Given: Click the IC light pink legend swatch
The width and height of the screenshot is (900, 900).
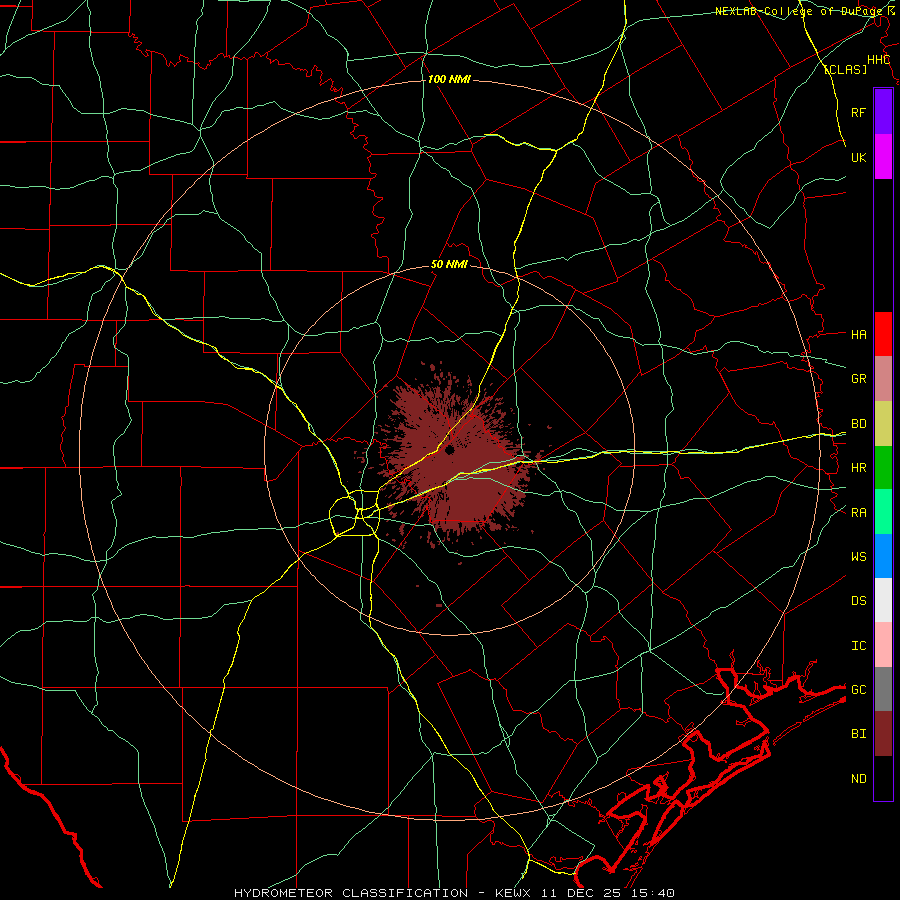Looking at the screenshot, I should [x=883, y=645].
